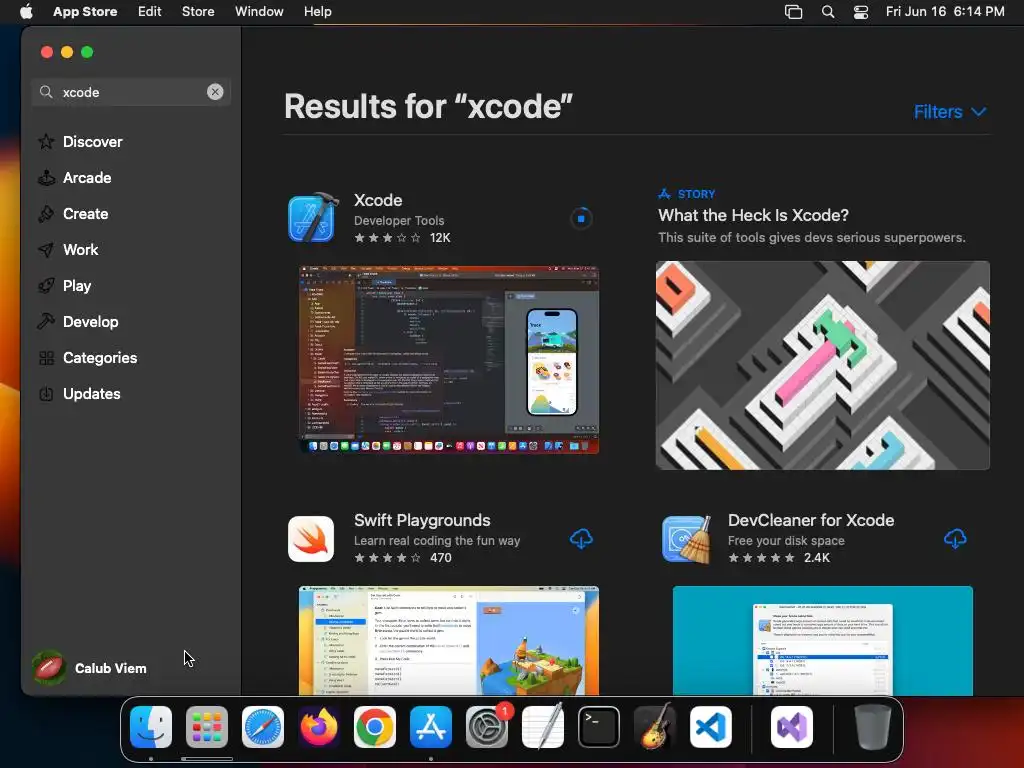Open the App Store menu
1024x768 pixels.
85,12
